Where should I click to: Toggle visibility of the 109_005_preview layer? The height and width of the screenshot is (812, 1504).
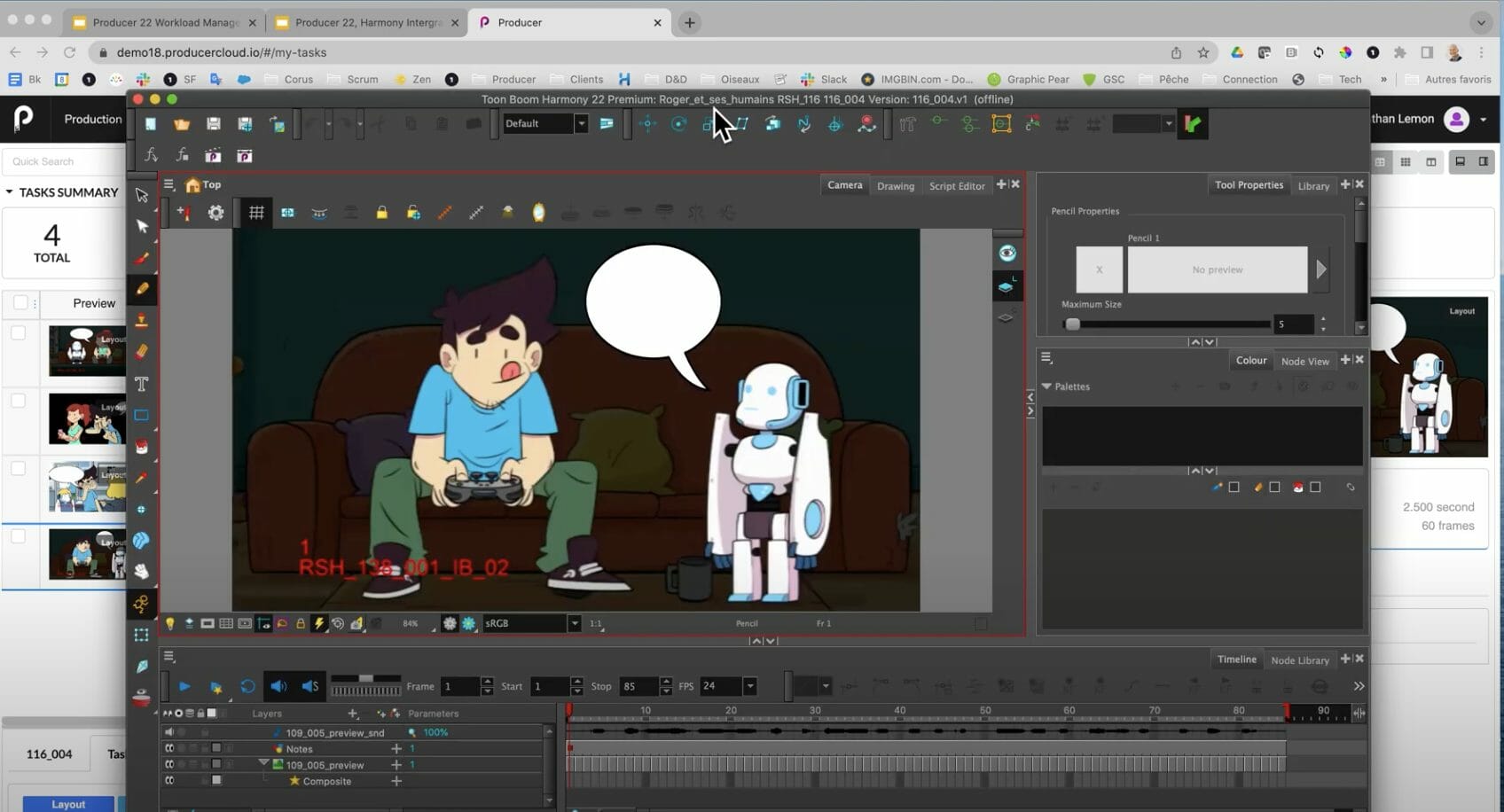click(168, 764)
